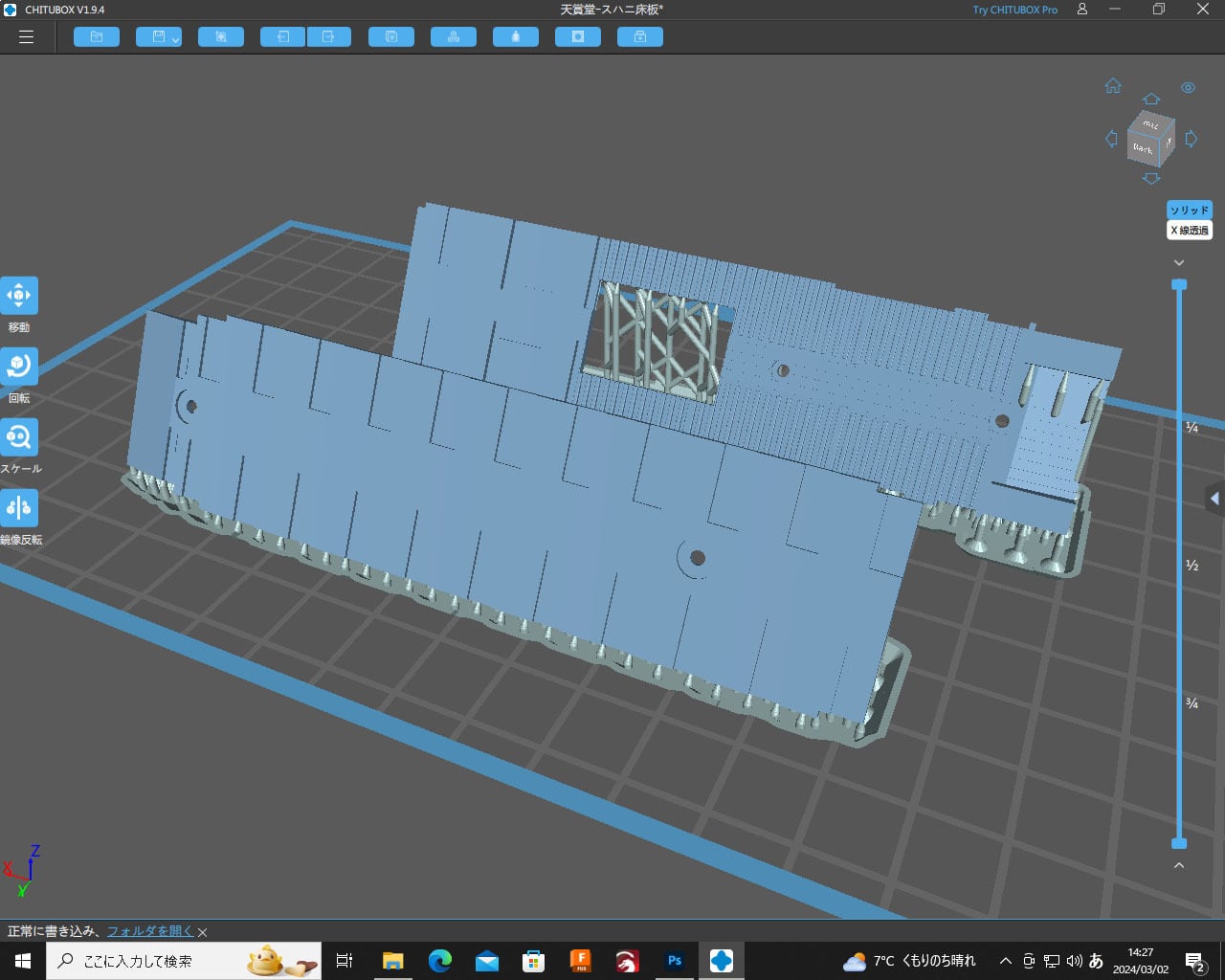Select the Mirror (鏡像反転) tool
Image resolution: width=1225 pixels, height=980 pixels.
click(19, 508)
